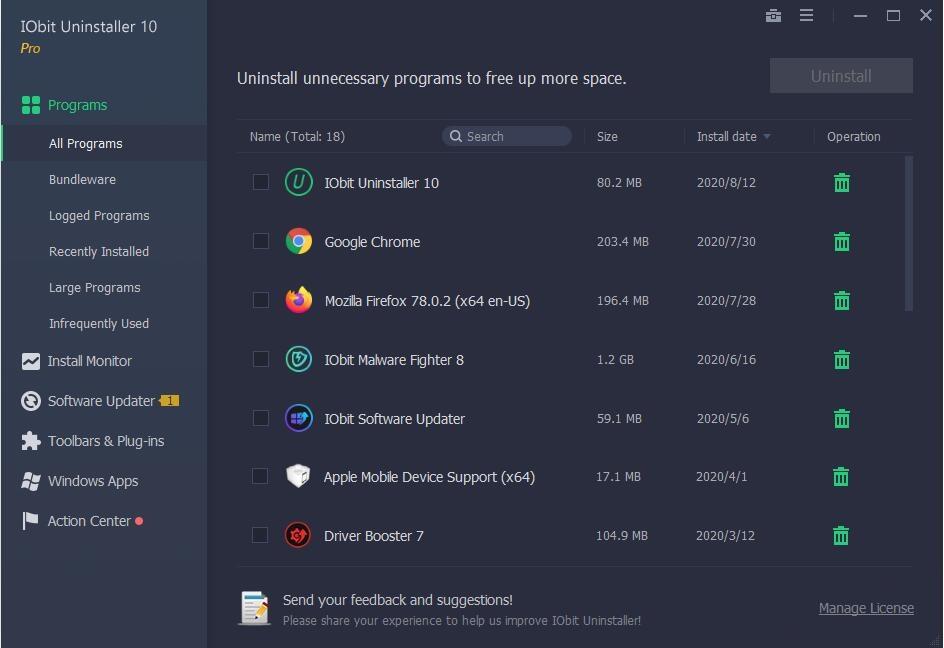Image resolution: width=944 pixels, height=648 pixels.
Task: Sort by Name (Total: 18) header
Action: coord(297,137)
